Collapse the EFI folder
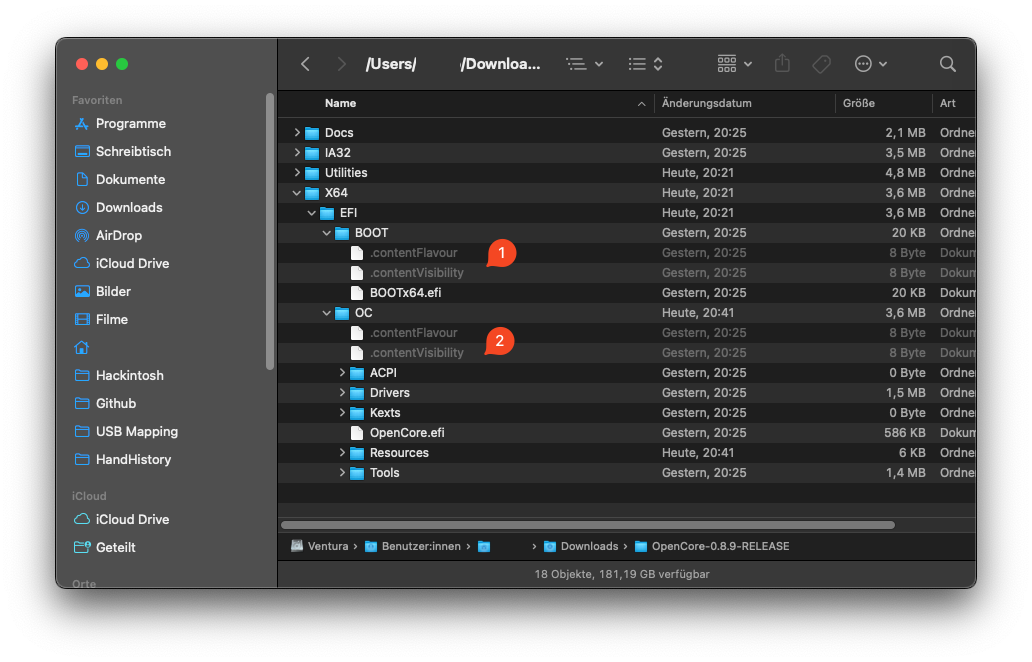Viewport: 1032px width, 662px height. click(312, 213)
